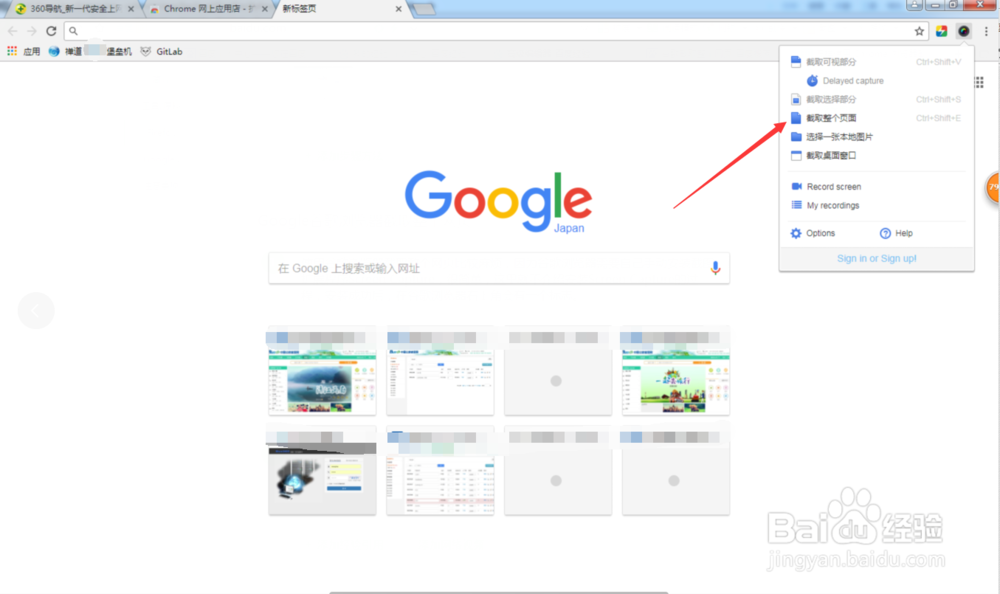Reload the page with refresh icon
The image size is (1000, 594).
52,31
